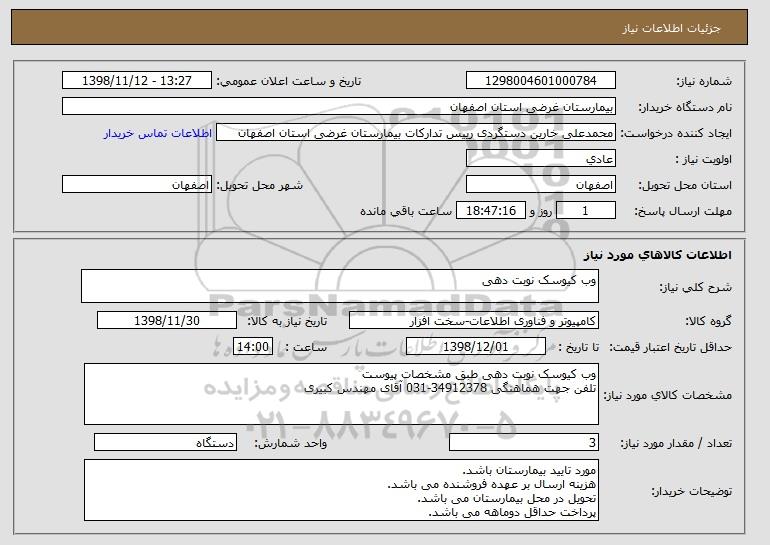Click the header title جزئیات اطلاعات نیاز
The image size is (770, 545).
671,28
